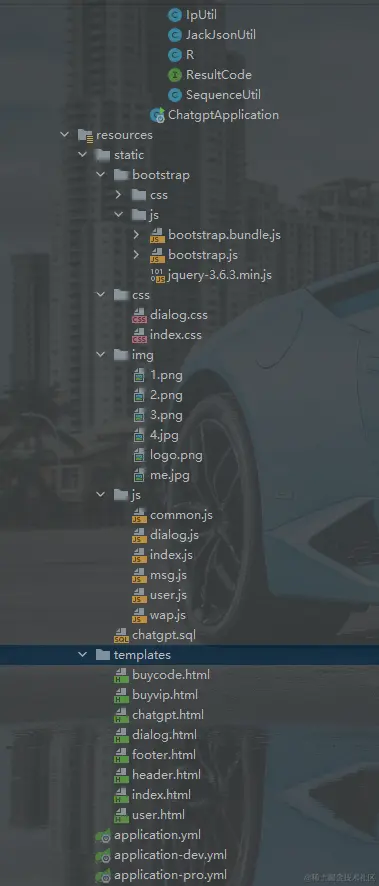The width and height of the screenshot is (379, 886).
Task: Click the class icon beside R
Action: coord(175,55)
